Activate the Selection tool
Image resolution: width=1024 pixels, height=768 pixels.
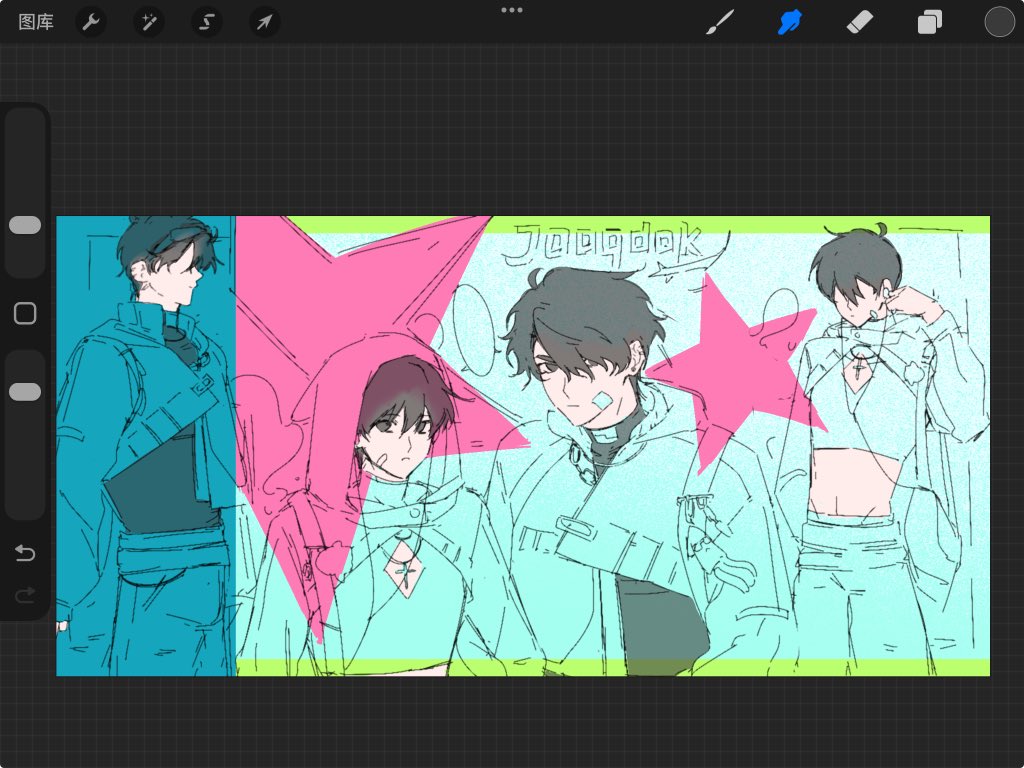tap(206, 22)
